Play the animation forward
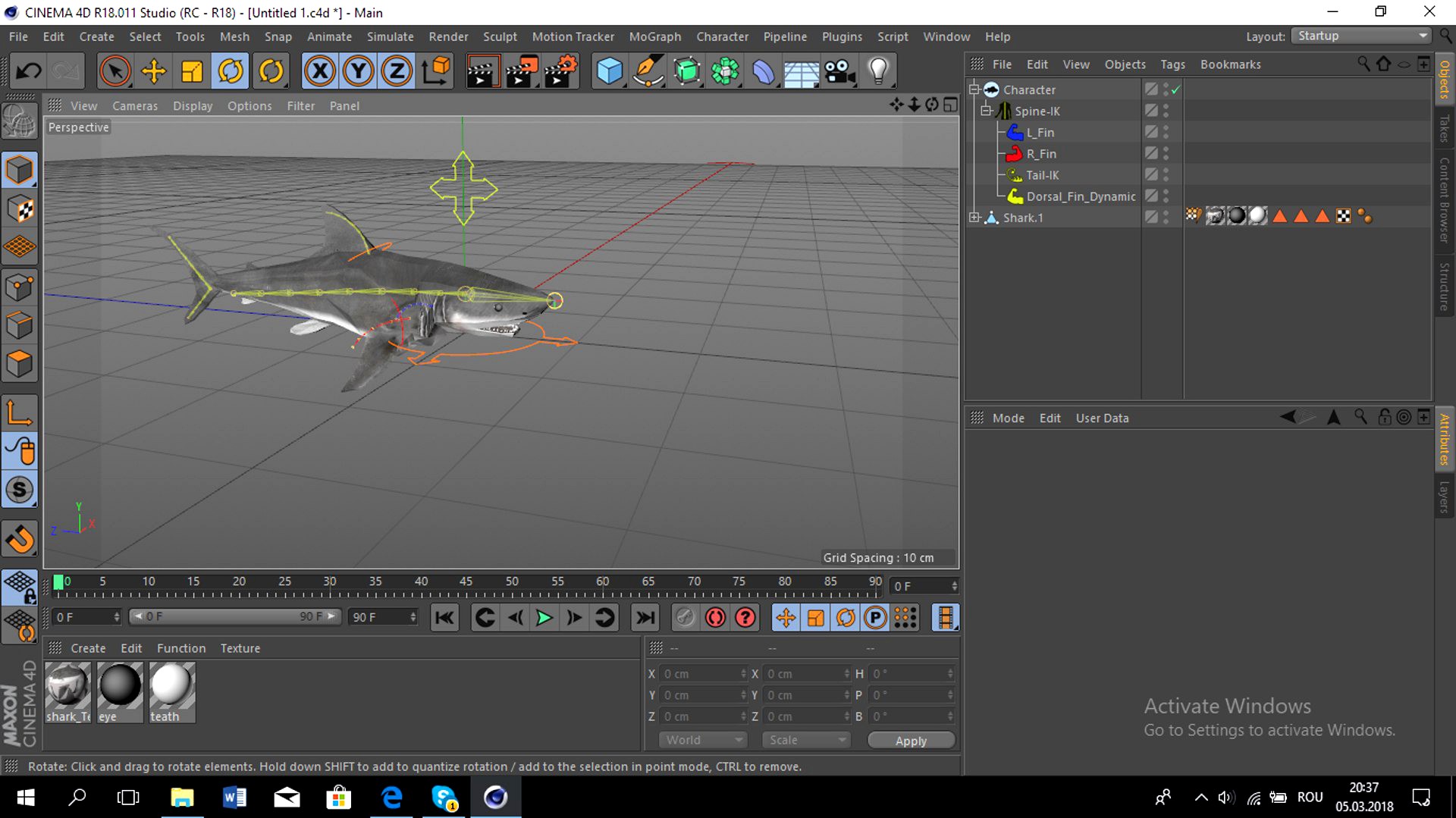This screenshot has height=818, width=1456. (x=544, y=618)
